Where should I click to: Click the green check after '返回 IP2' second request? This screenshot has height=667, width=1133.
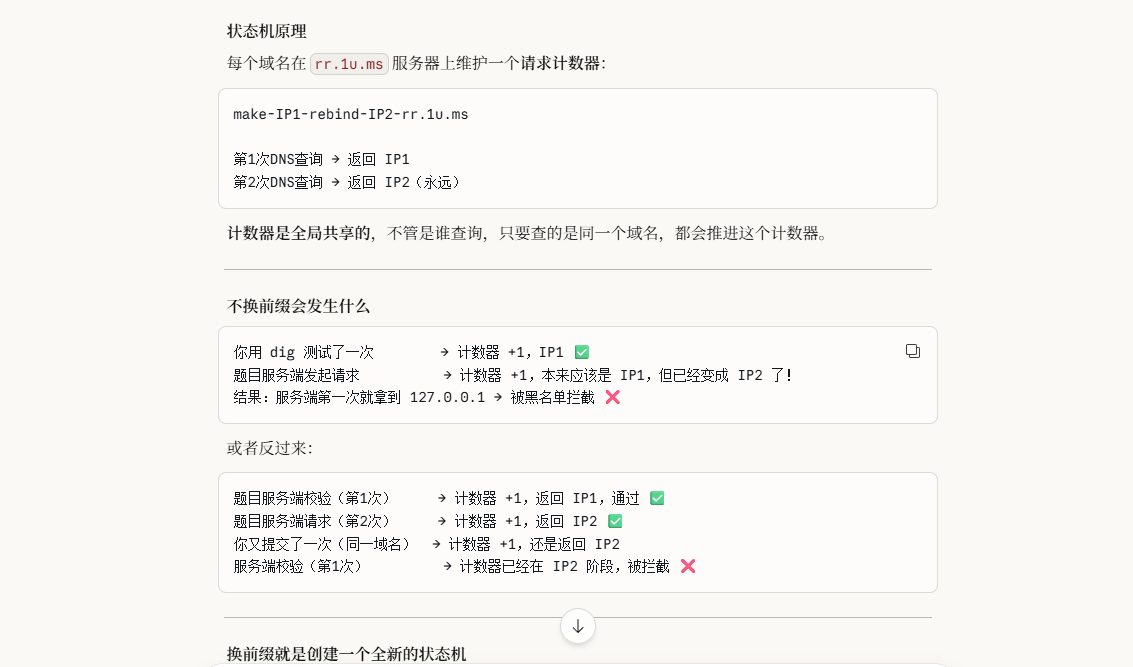click(x=615, y=521)
